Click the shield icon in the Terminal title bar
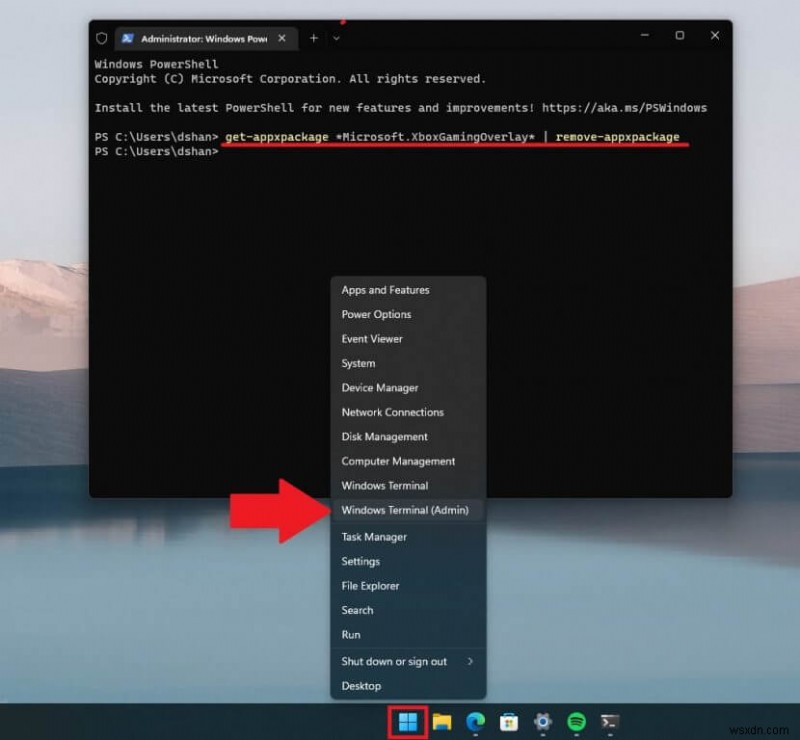Viewport: 800px width, 740px height. (x=102, y=38)
